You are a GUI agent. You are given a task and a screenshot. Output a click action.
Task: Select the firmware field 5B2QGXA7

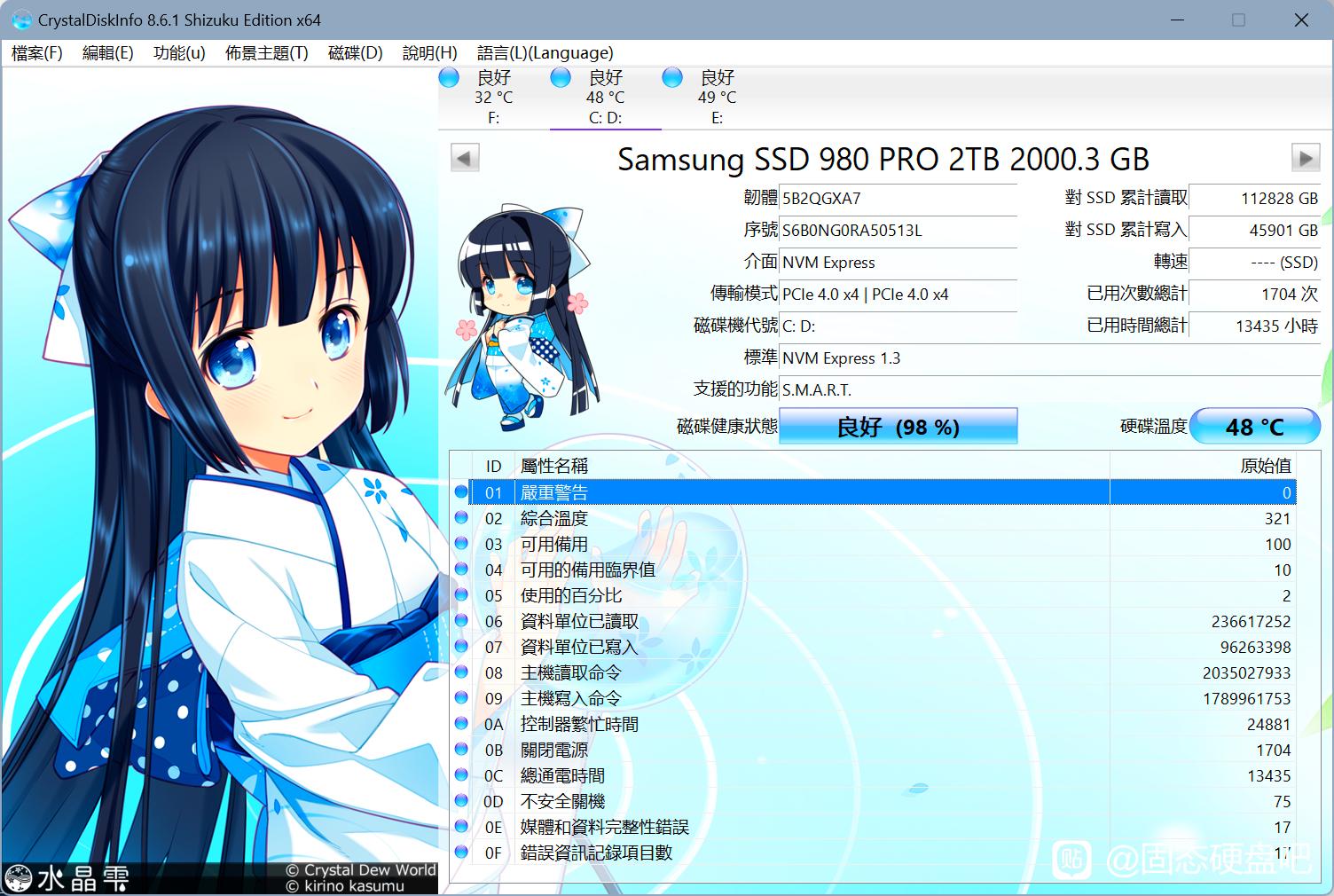click(x=898, y=198)
